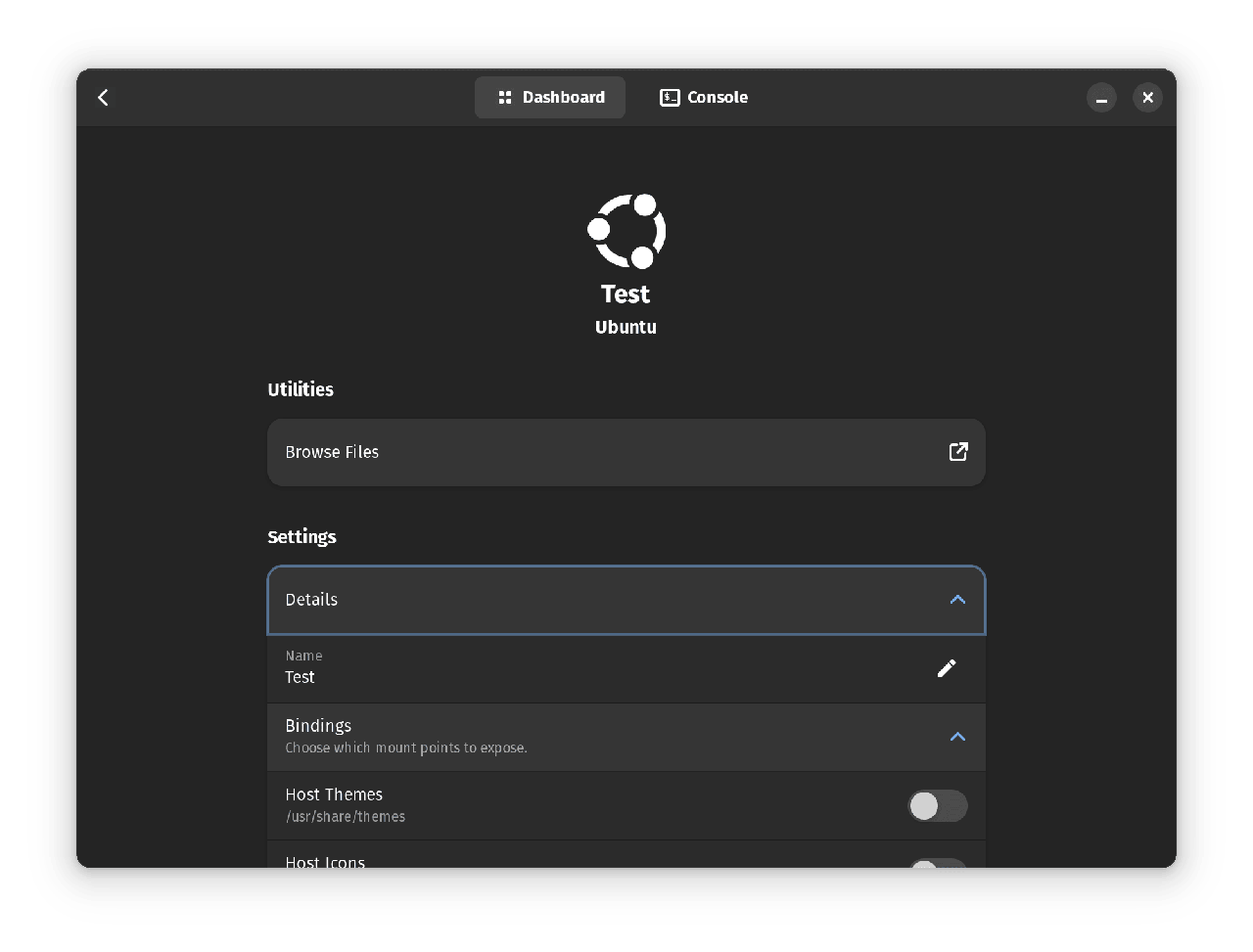Click the Test container title heading

click(x=626, y=295)
